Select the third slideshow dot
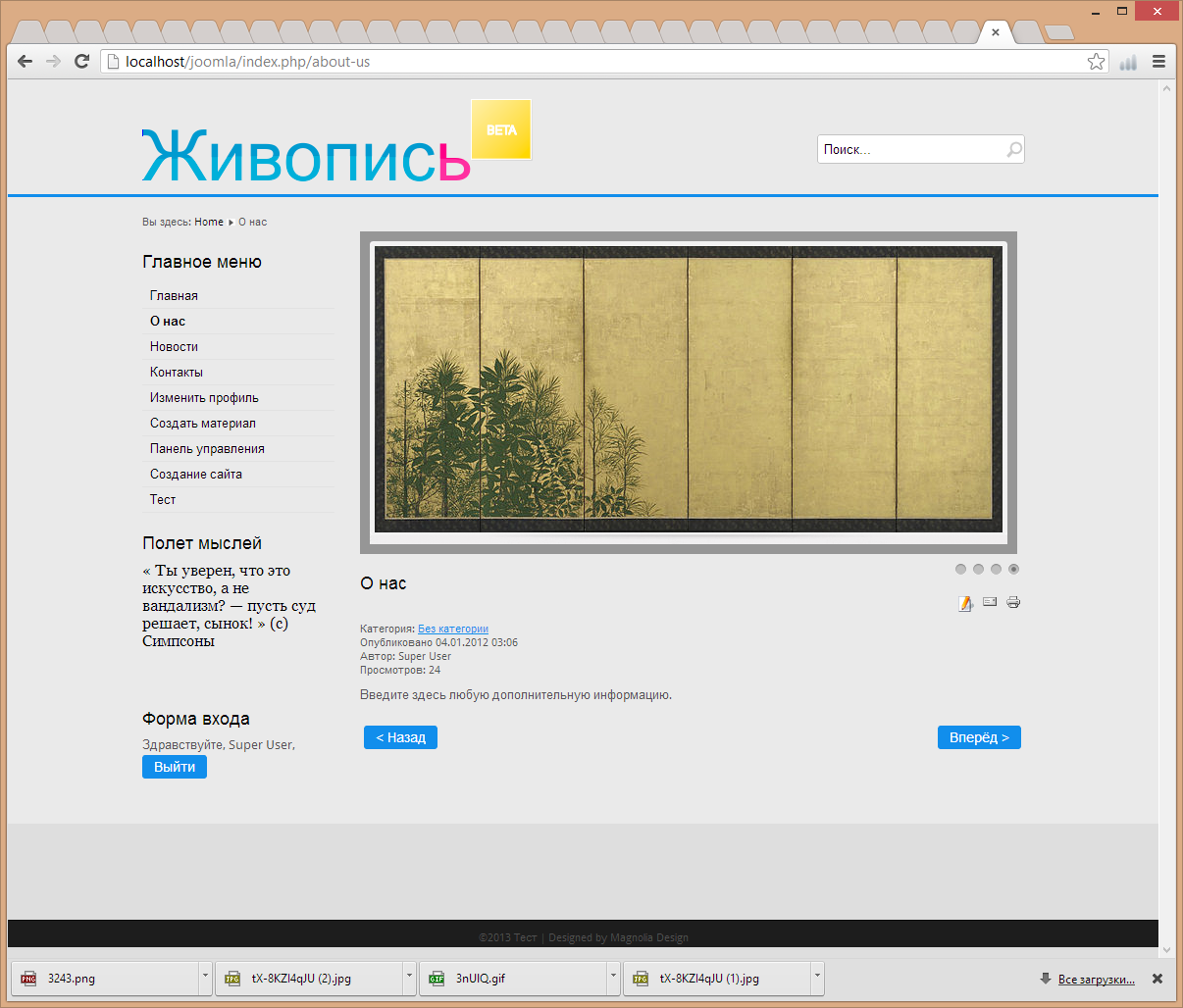The image size is (1183, 1008). coord(997,569)
